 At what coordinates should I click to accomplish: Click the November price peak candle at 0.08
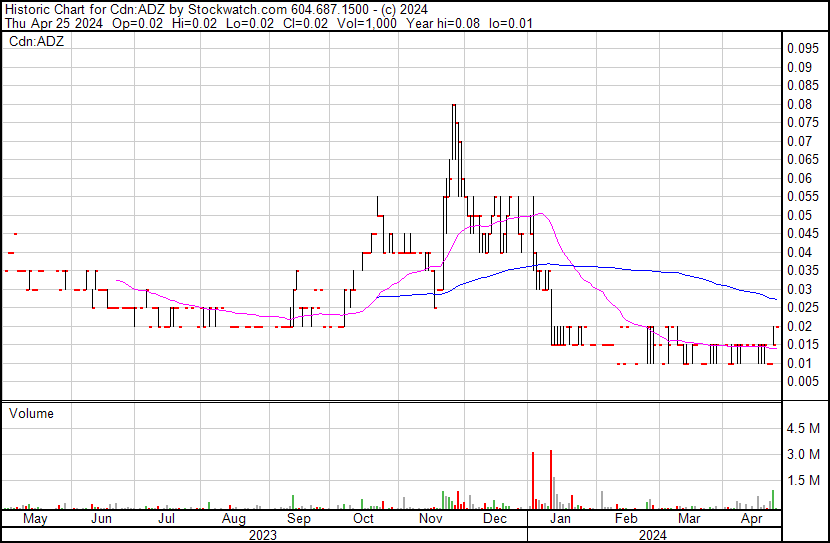(x=454, y=132)
